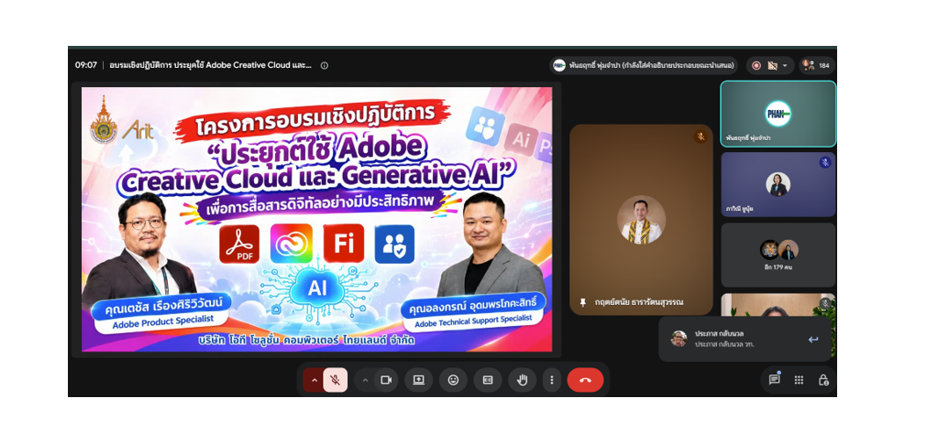View meeting details info icon

coord(324,66)
